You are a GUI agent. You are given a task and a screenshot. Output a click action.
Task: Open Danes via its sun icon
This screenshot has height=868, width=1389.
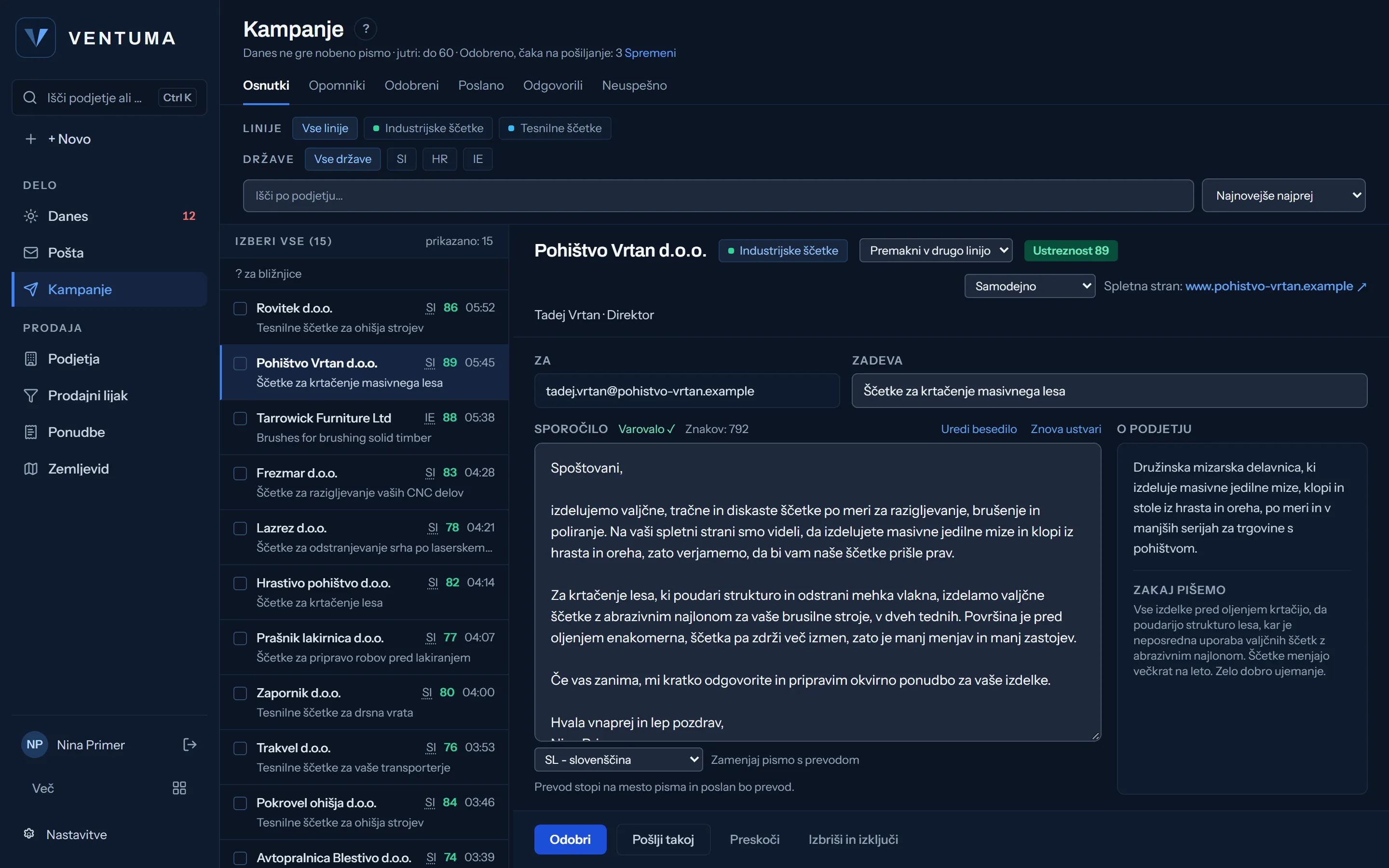pos(31,216)
